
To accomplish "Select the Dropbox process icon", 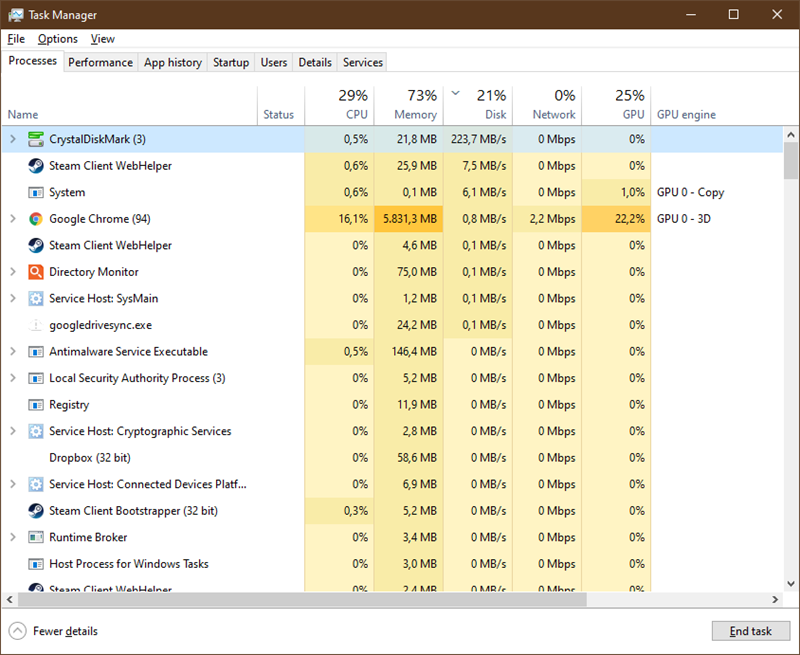I will tap(36, 457).
